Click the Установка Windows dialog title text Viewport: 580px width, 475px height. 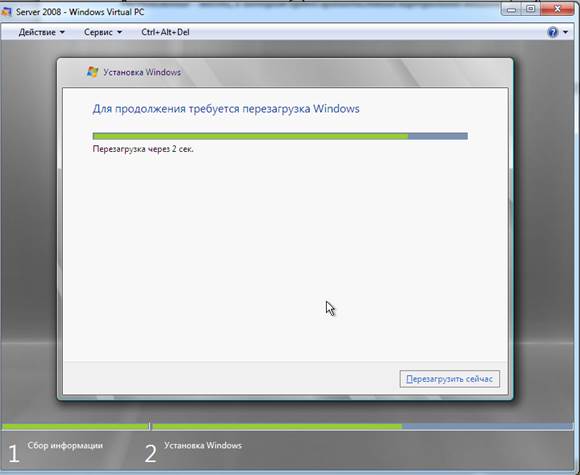142,72
